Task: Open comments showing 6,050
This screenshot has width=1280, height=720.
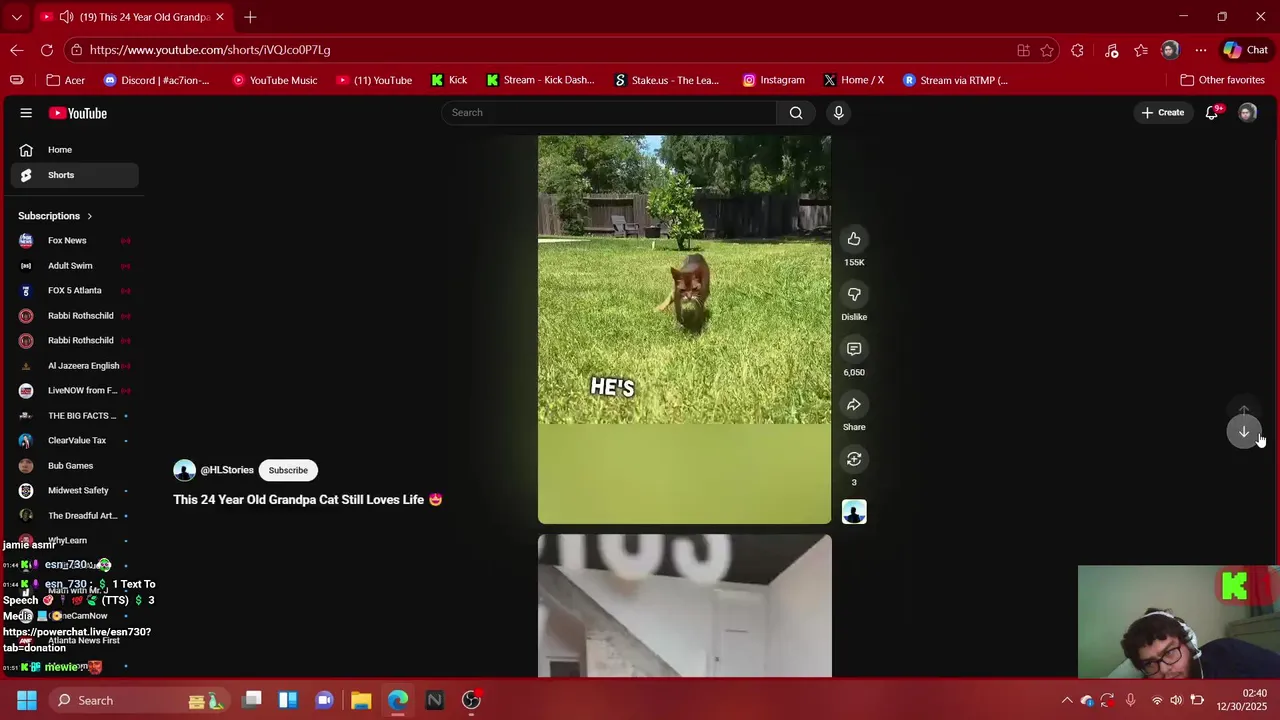Action: click(854, 349)
